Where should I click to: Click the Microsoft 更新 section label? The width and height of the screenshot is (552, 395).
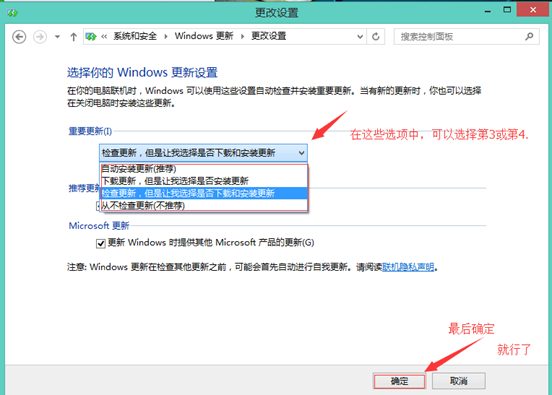[99, 226]
